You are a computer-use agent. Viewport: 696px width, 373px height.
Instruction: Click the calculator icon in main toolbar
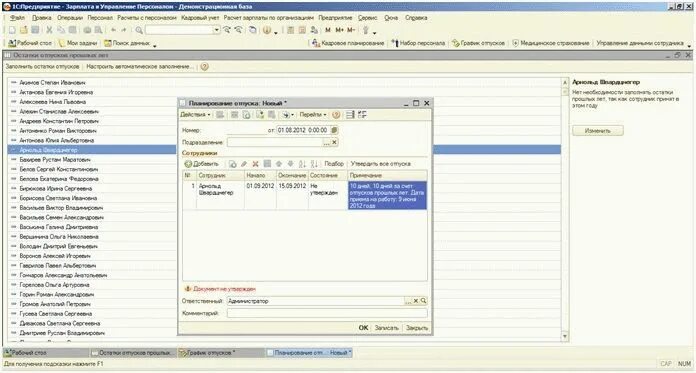click(290, 30)
